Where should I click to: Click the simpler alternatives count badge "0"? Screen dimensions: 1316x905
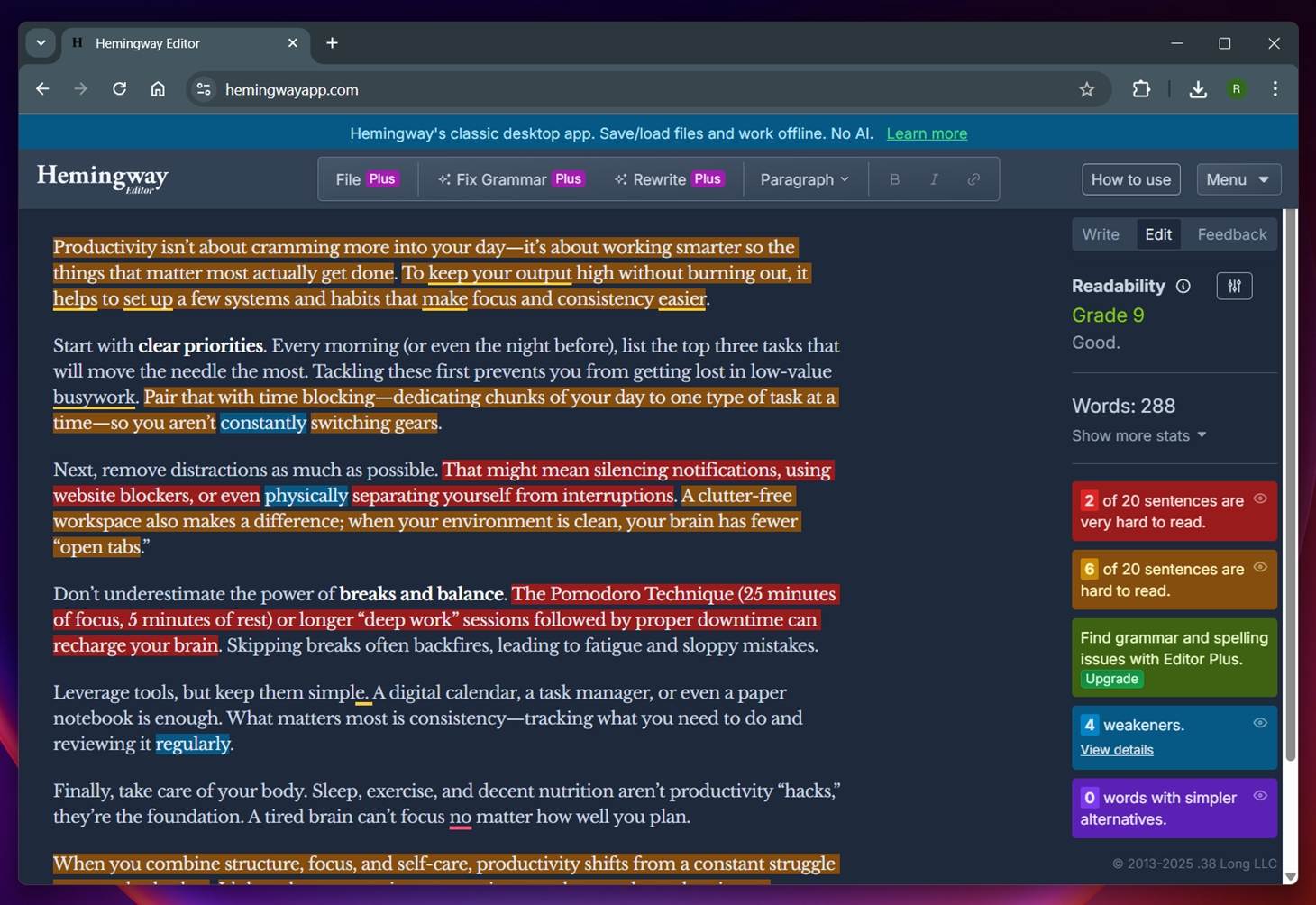point(1089,798)
